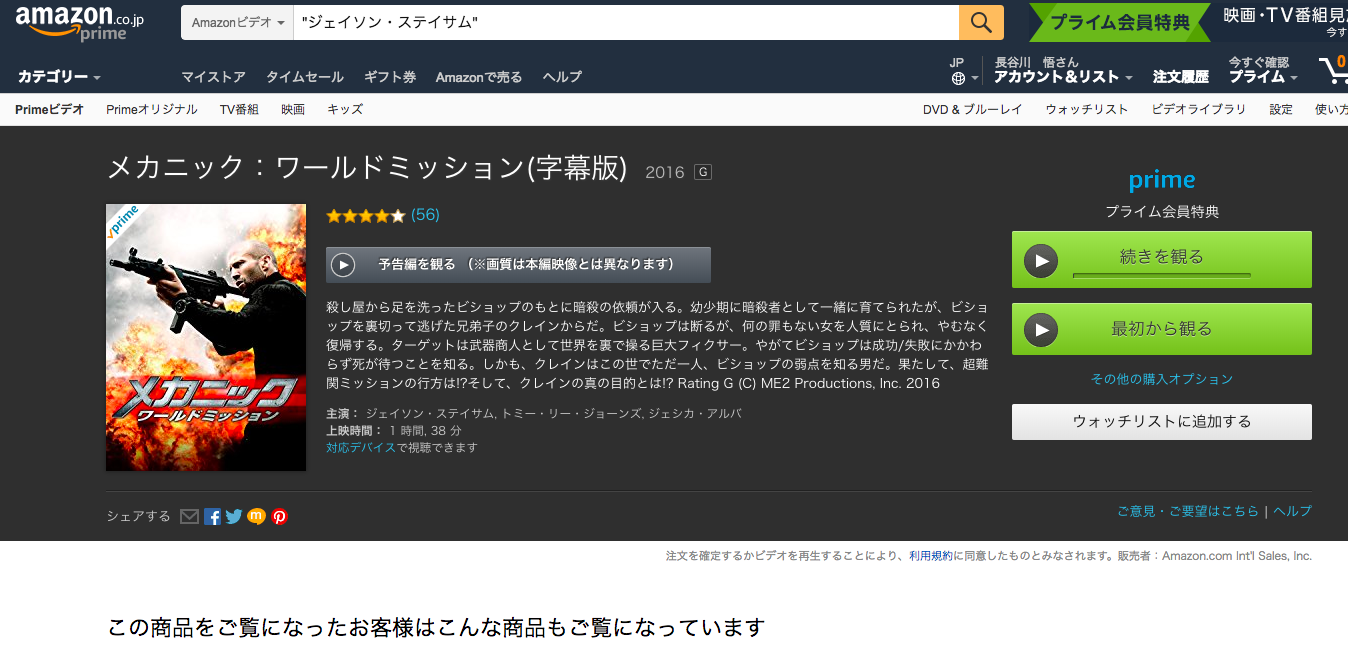Open the キッズ tab
Viewport: 1348px width, 653px height.
coord(345,109)
